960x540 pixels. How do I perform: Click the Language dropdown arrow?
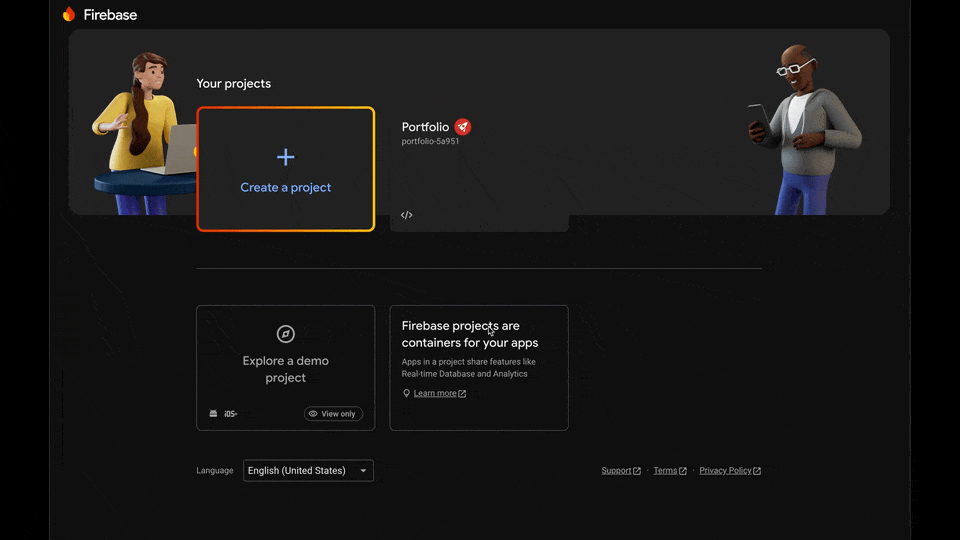(363, 471)
